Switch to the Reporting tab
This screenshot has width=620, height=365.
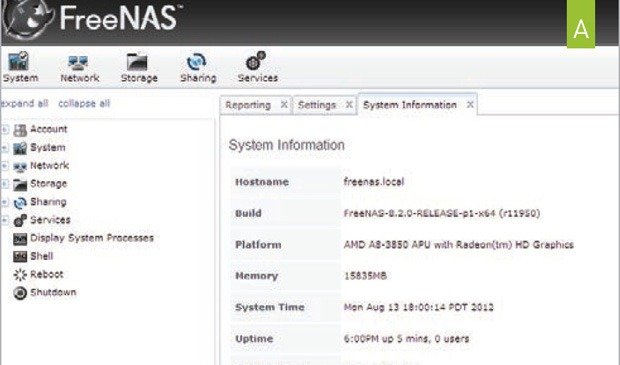tap(248, 105)
